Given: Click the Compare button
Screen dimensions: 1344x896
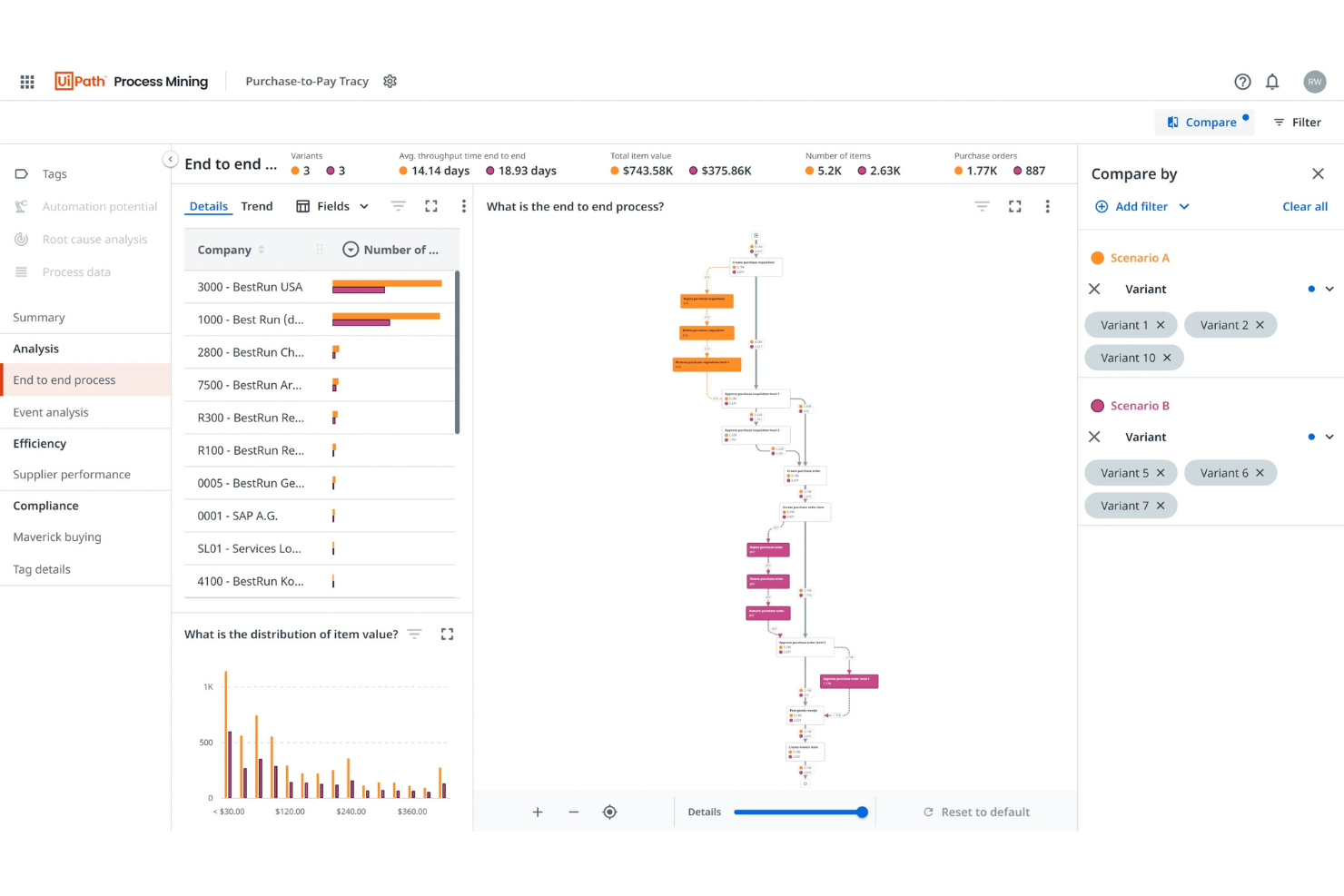Looking at the screenshot, I should 1204,122.
